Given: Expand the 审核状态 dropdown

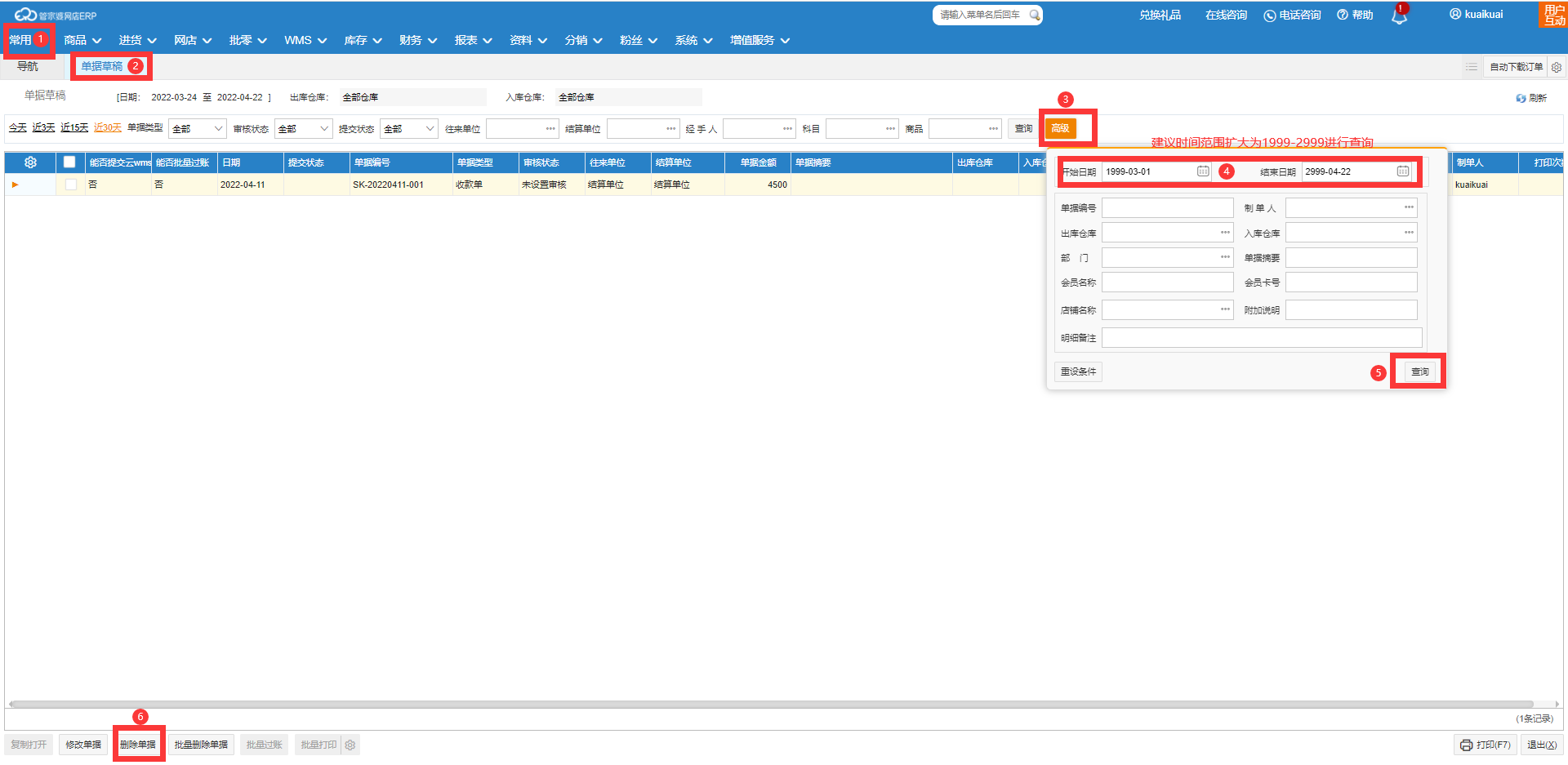Looking at the screenshot, I should (304, 129).
